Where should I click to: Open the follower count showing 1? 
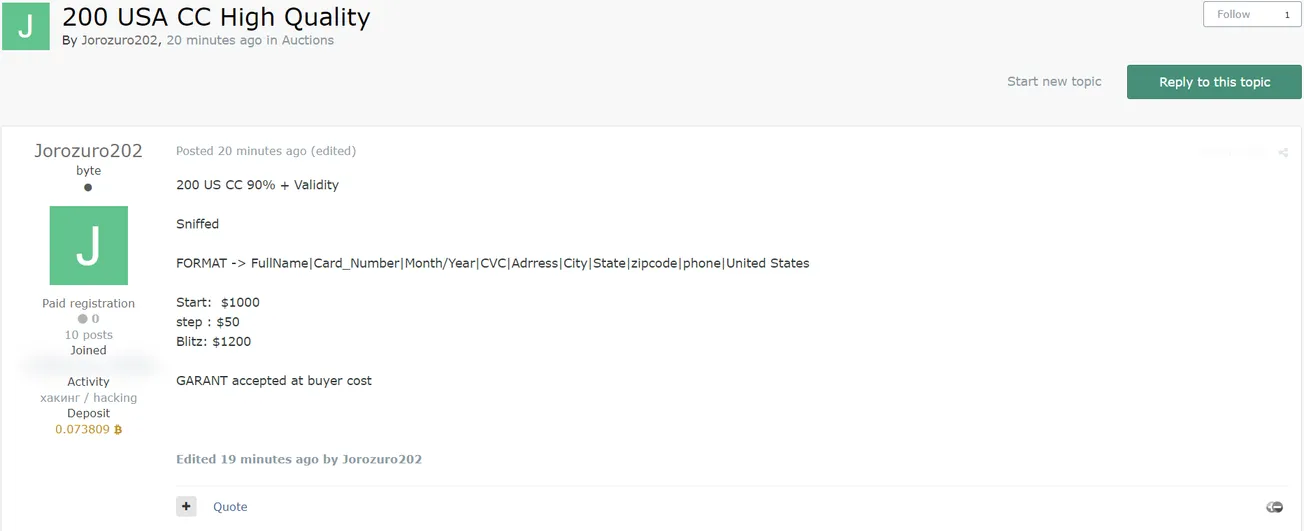pyautogui.click(x=1286, y=15)
